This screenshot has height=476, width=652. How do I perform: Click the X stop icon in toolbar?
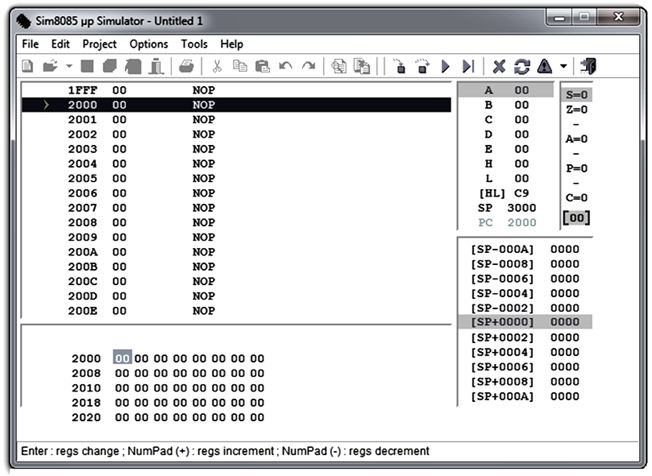click(x=499, y=66)
